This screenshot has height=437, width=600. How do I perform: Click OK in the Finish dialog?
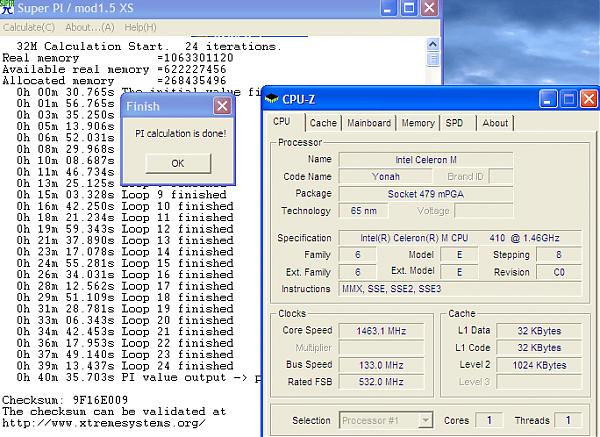tap(178, 163)
